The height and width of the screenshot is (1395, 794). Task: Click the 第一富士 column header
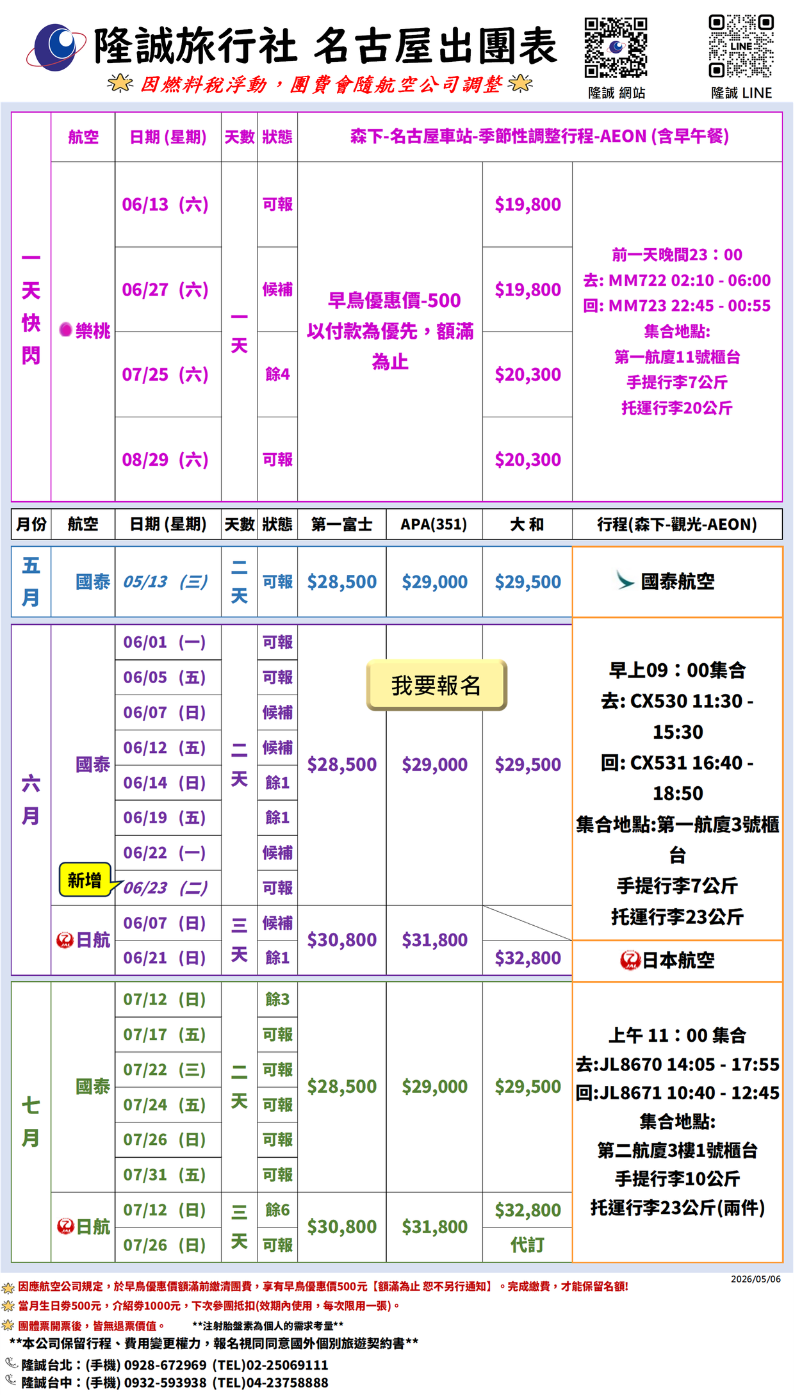tap(342, 524)
